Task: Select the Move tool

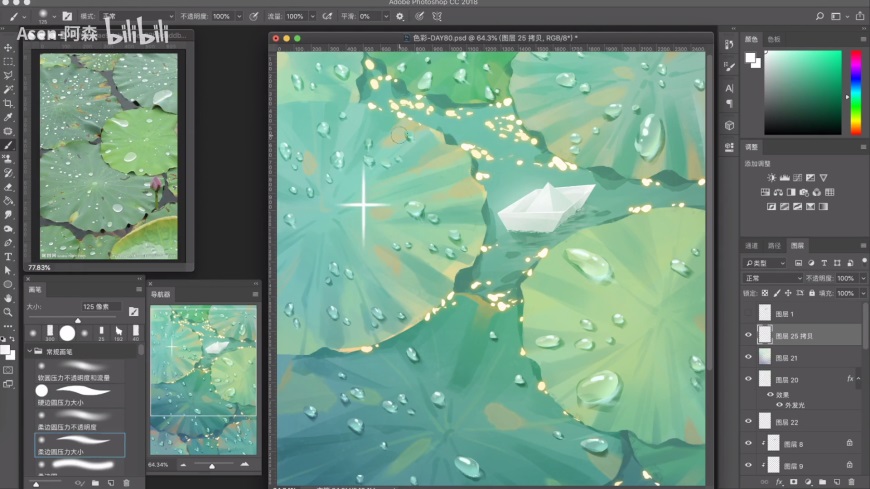Action: pyautogui.click(x=8, y=48)
